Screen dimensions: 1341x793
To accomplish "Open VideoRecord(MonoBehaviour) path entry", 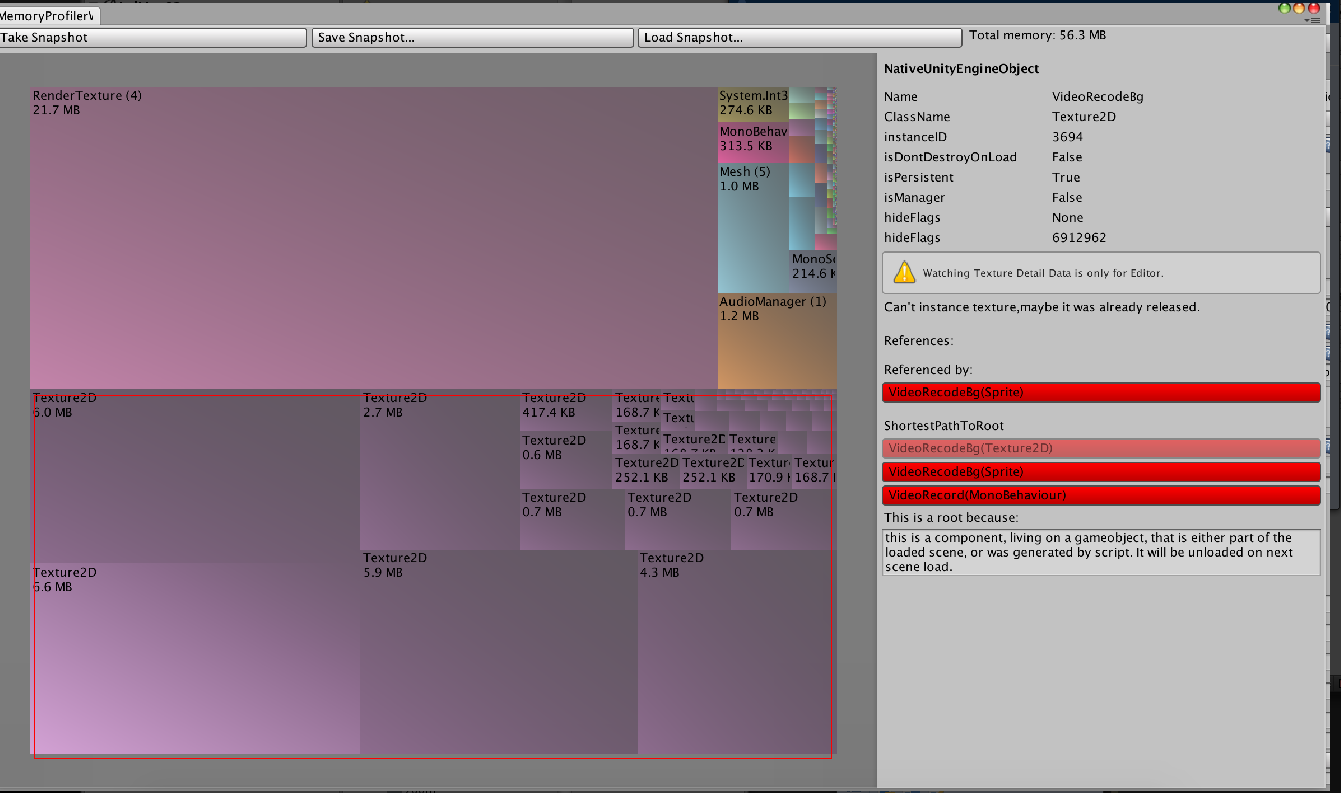I will click(x=1101, y=495).
